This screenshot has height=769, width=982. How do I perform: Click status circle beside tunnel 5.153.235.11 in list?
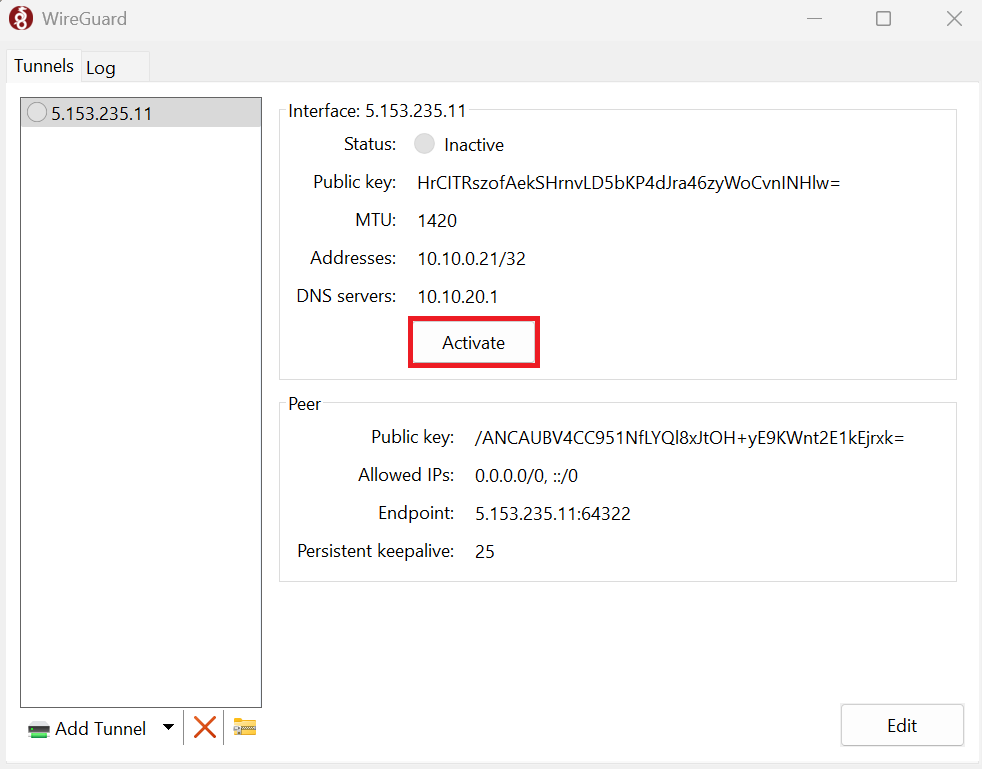[37, 113]
